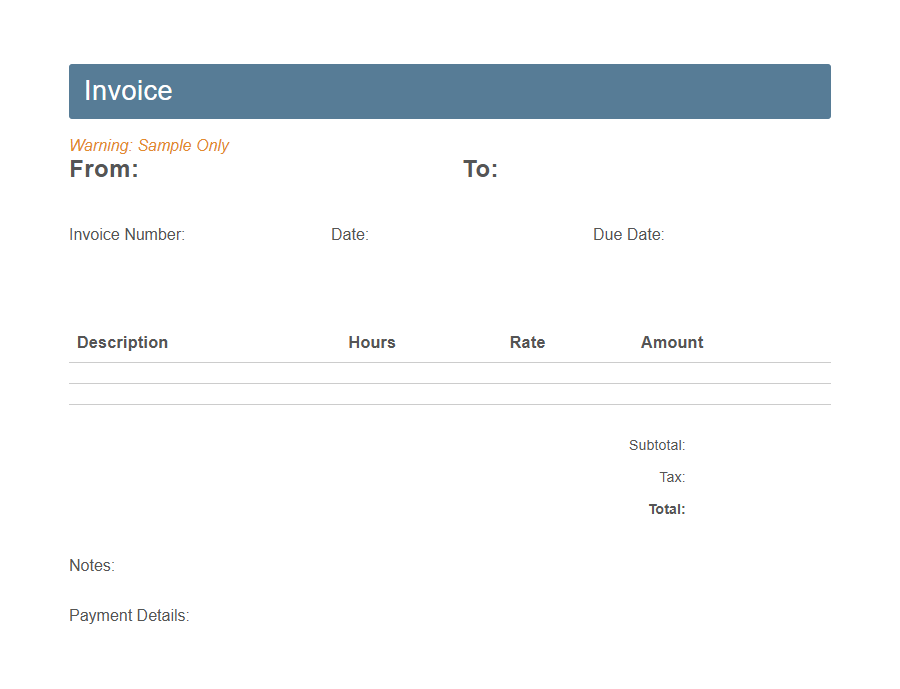The image size is (900, 689).
Task: Select the Rate column header
Action: coord(527,342)
